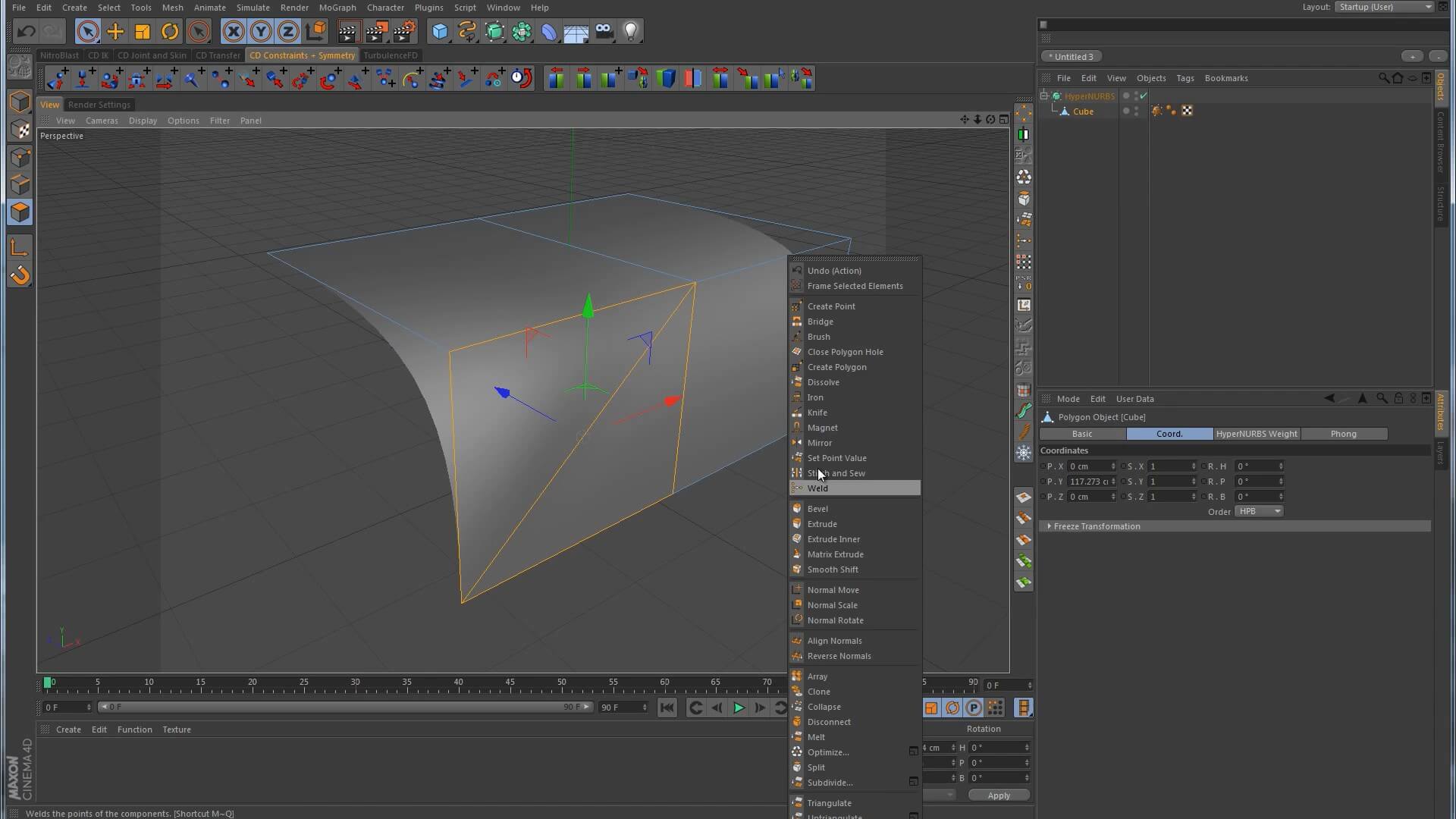
Task: Select the Move tool in top toolbar
Action: (115, 31)
